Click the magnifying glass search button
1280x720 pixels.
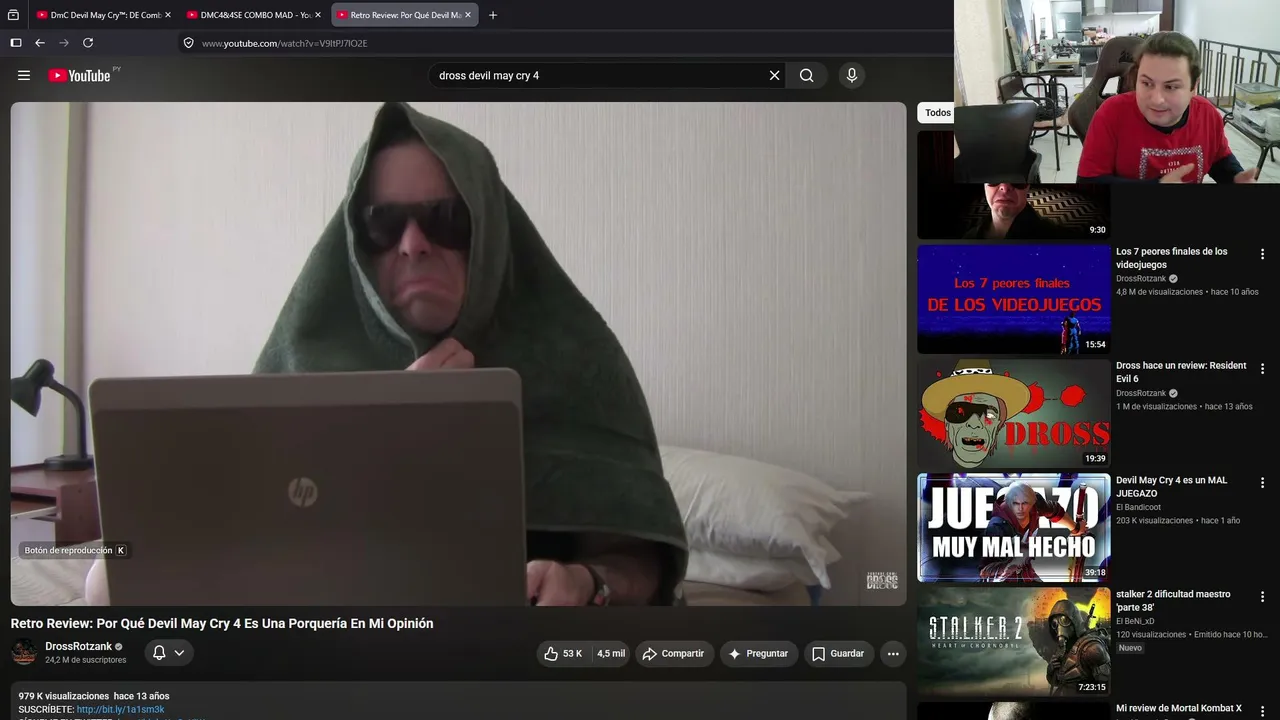click(806, 75)
